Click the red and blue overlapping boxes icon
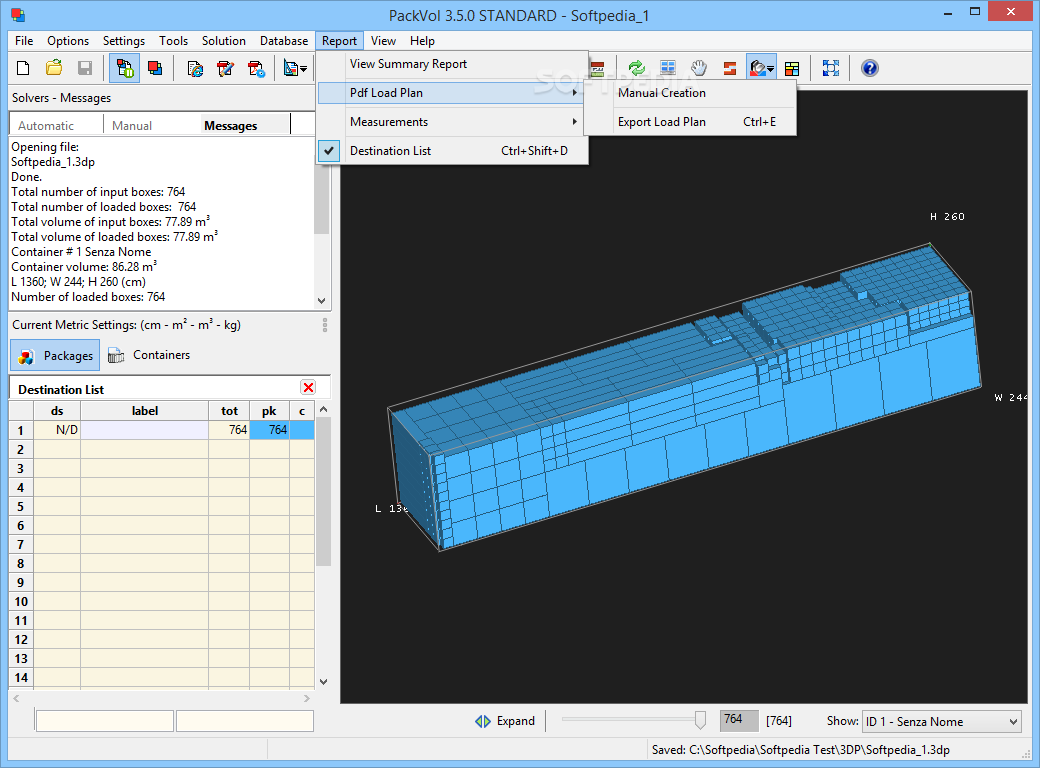 [155, 68]
